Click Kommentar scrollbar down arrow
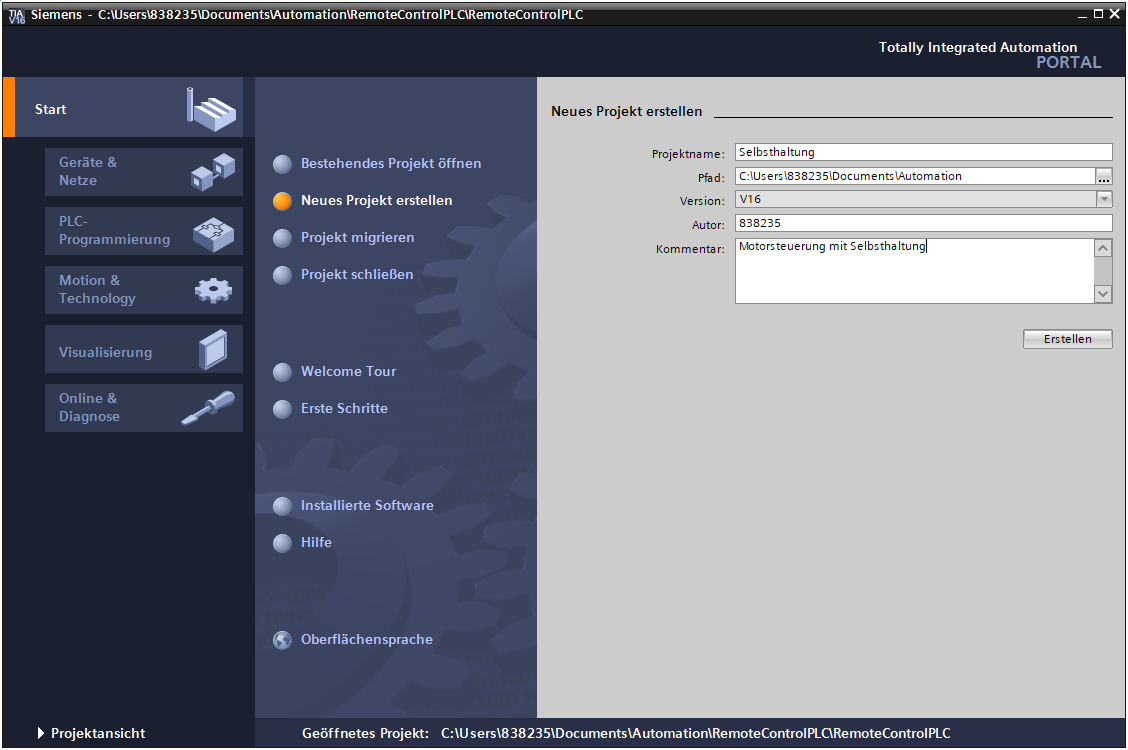 pos(1103,293)
